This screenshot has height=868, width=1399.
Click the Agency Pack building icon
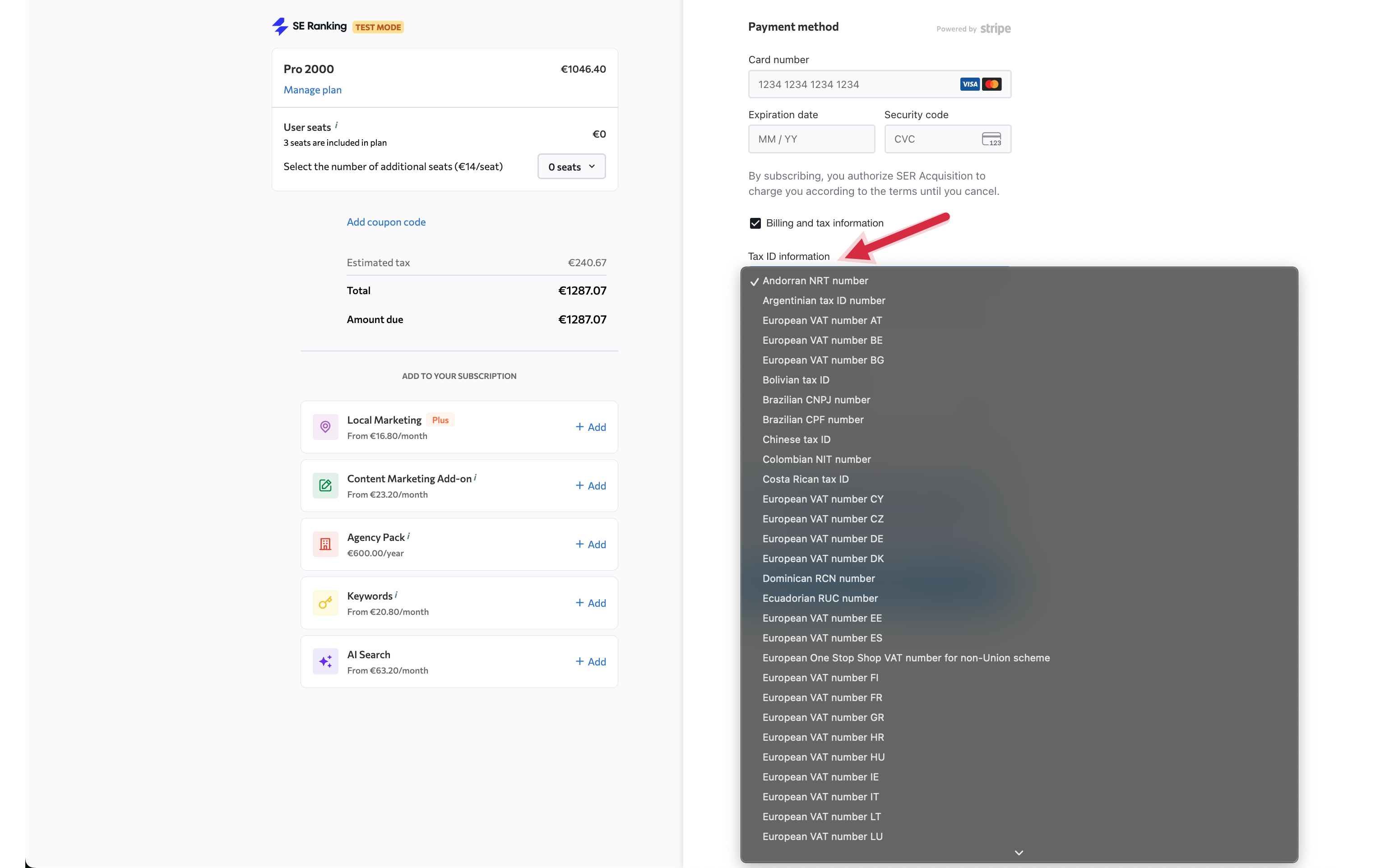(325, 544)
